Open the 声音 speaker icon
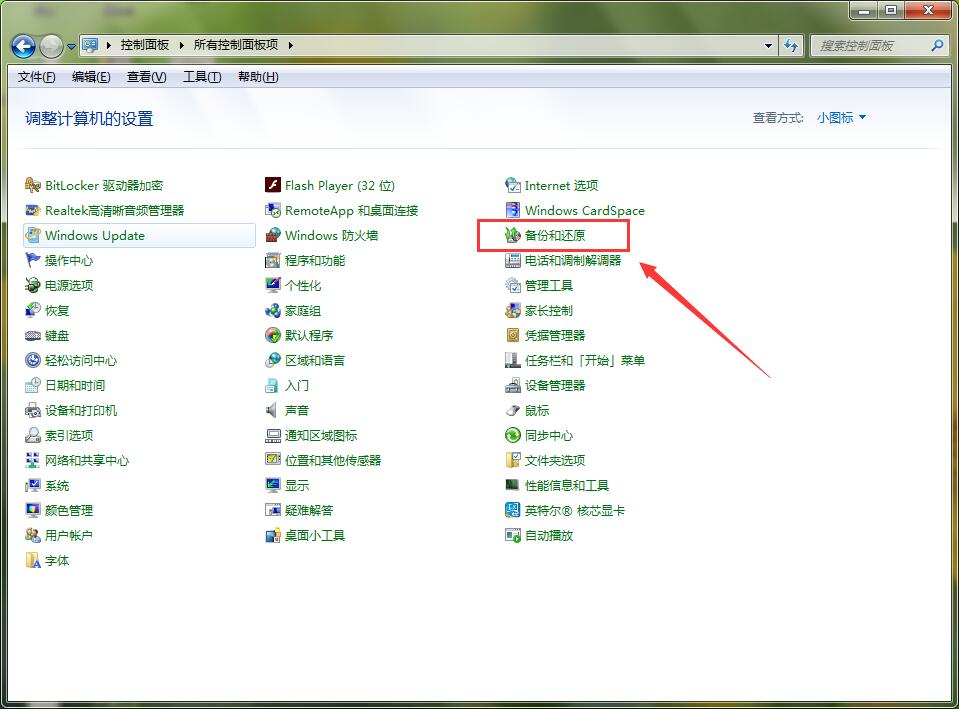The image size is (959, 709). tap(272, 410)
